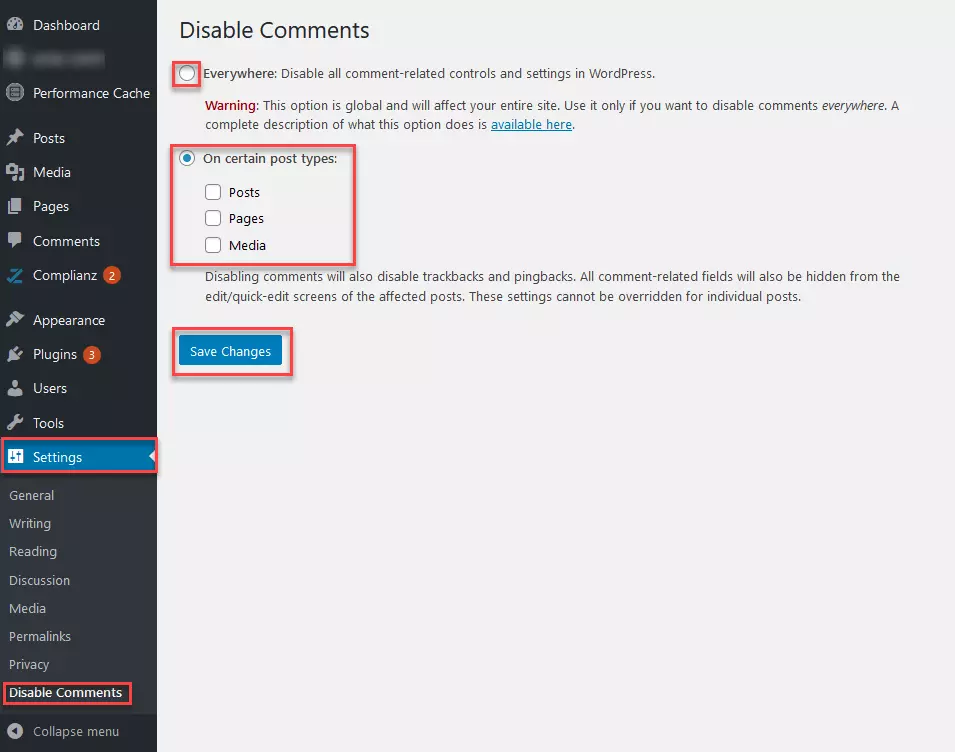Click the red 'Warning' text
955x752 pixels.
[231, 105]
